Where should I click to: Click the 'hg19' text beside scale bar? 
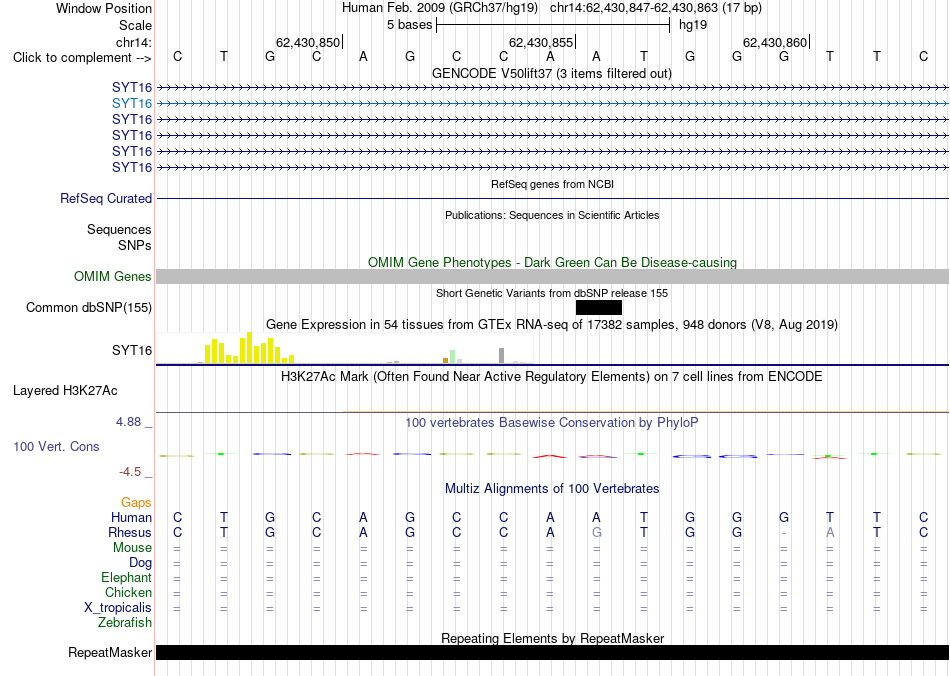(x=693, y=25)
